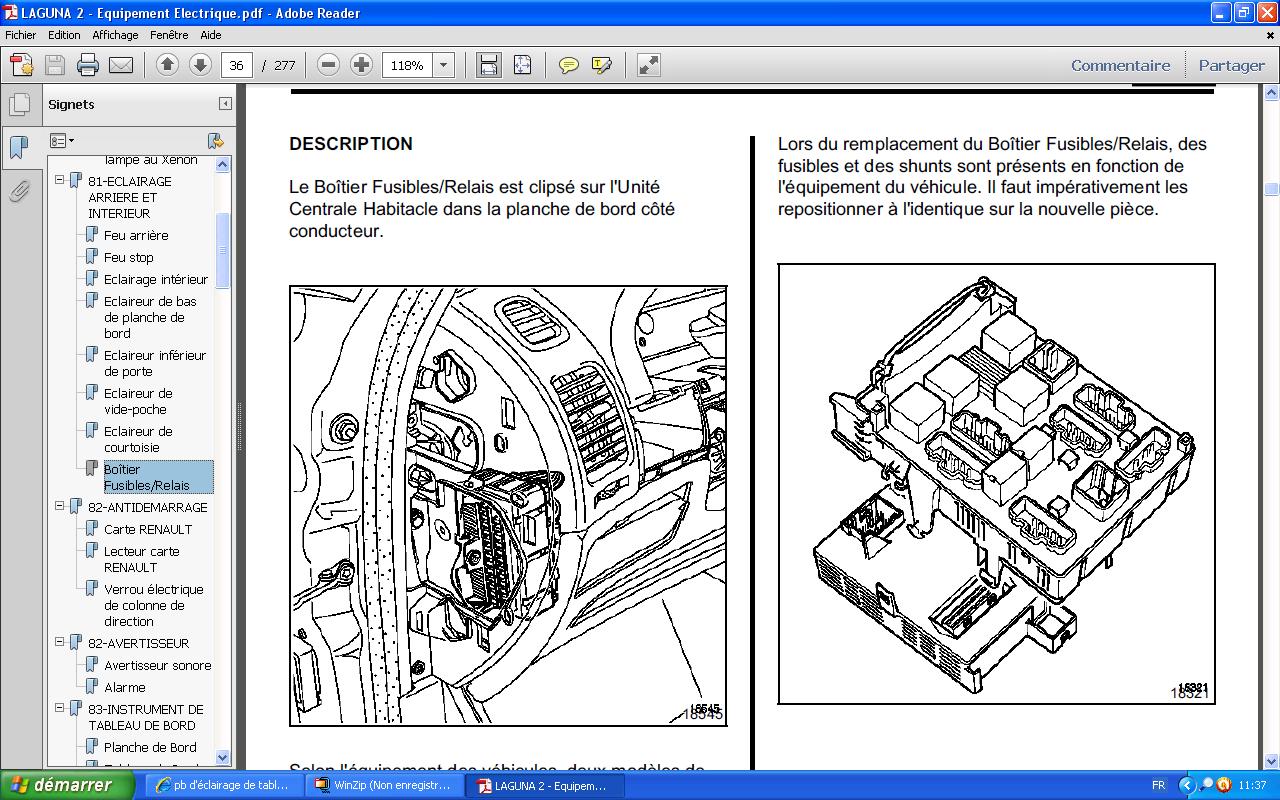The image size is (1280, 800).
Task: Open the Aide menu
Action: pyautogui.click(x=210, y=34)
